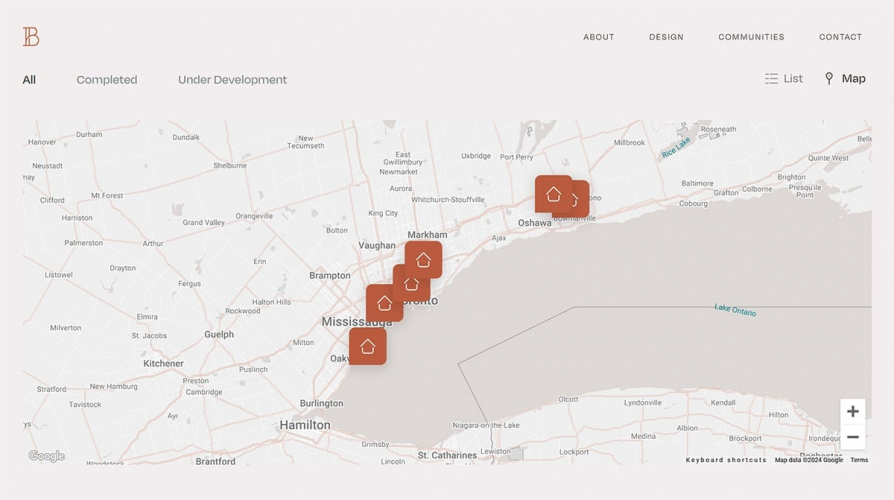Click Rice Lake label on map
This screenshot has width=894, height=500.
click(x=676, y=148)
